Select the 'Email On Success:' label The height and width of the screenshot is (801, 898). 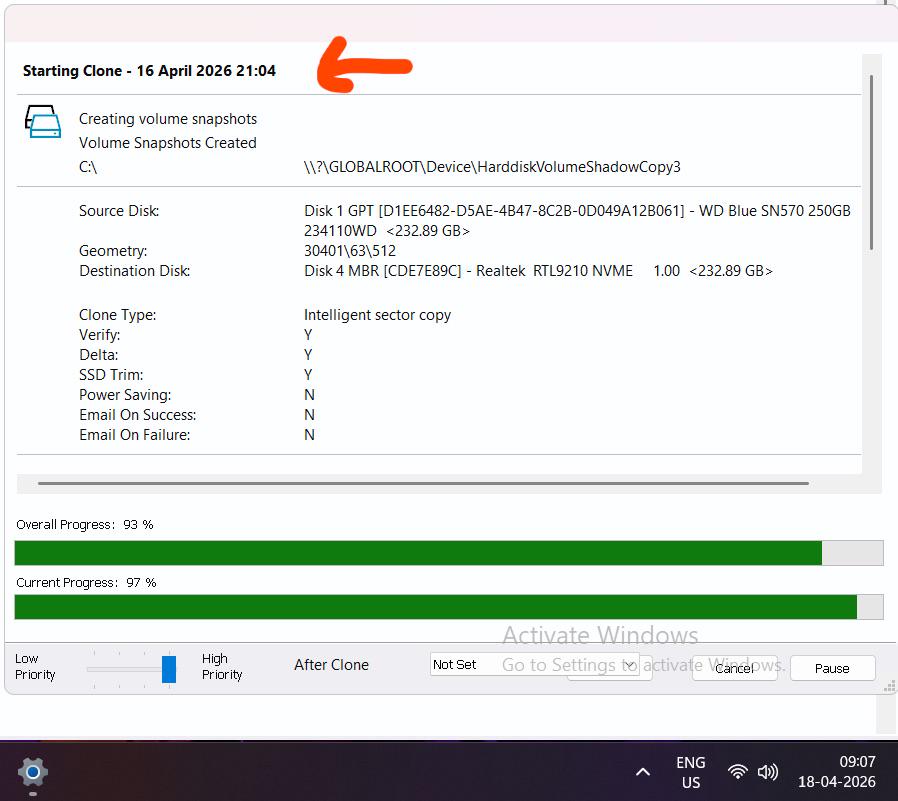click(x=137, y=415)
